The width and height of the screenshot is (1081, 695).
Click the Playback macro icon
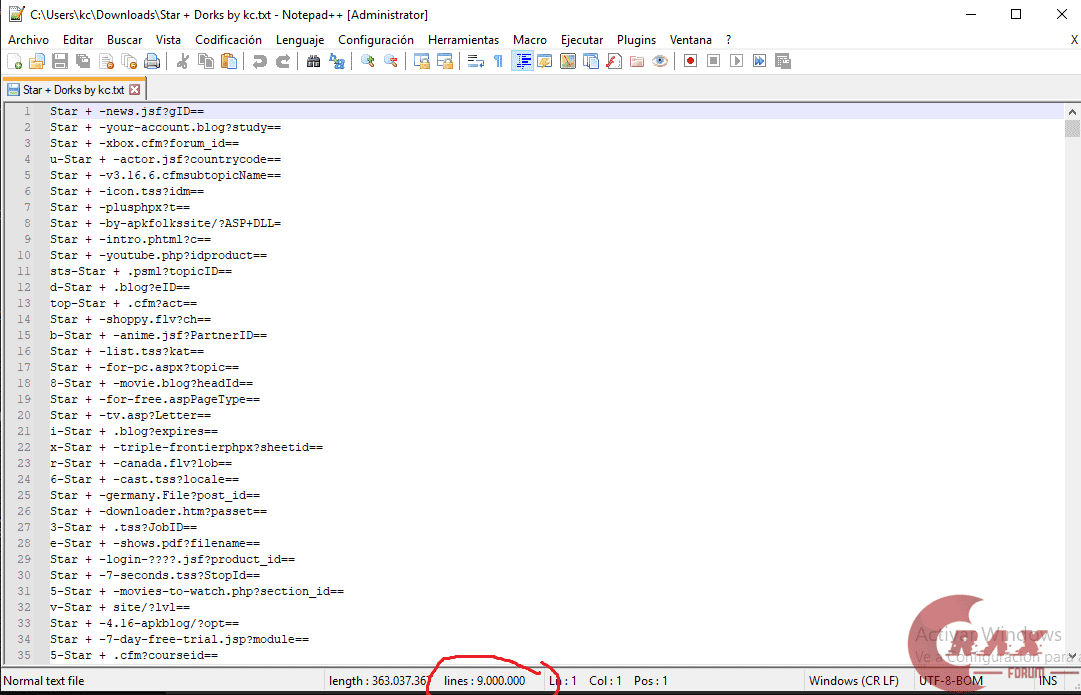point(736,61)
